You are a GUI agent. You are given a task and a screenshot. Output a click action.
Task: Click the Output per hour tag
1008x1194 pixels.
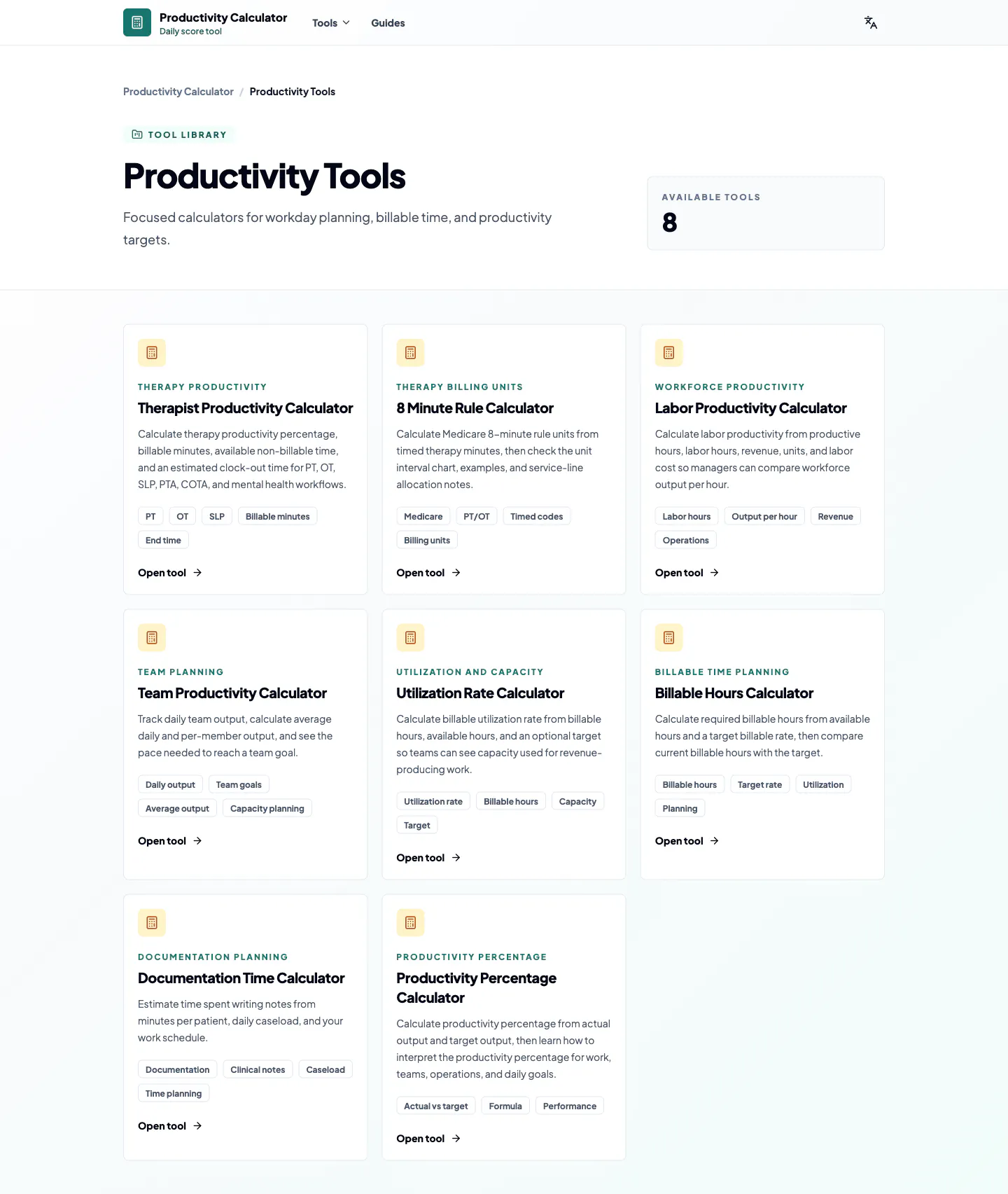(764, 517)
